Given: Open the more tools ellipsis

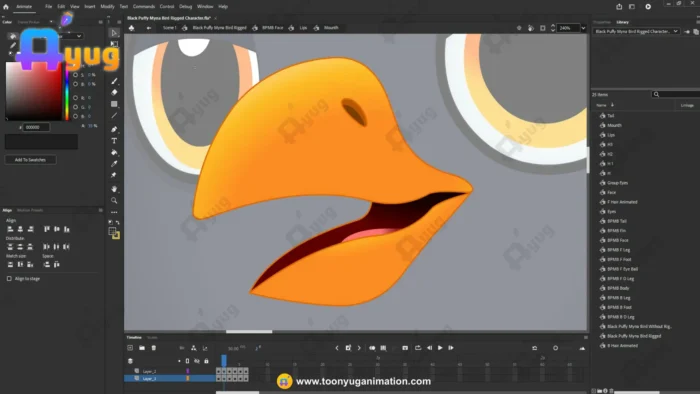Looking at the screenshot, I should [x=114, y=212].
